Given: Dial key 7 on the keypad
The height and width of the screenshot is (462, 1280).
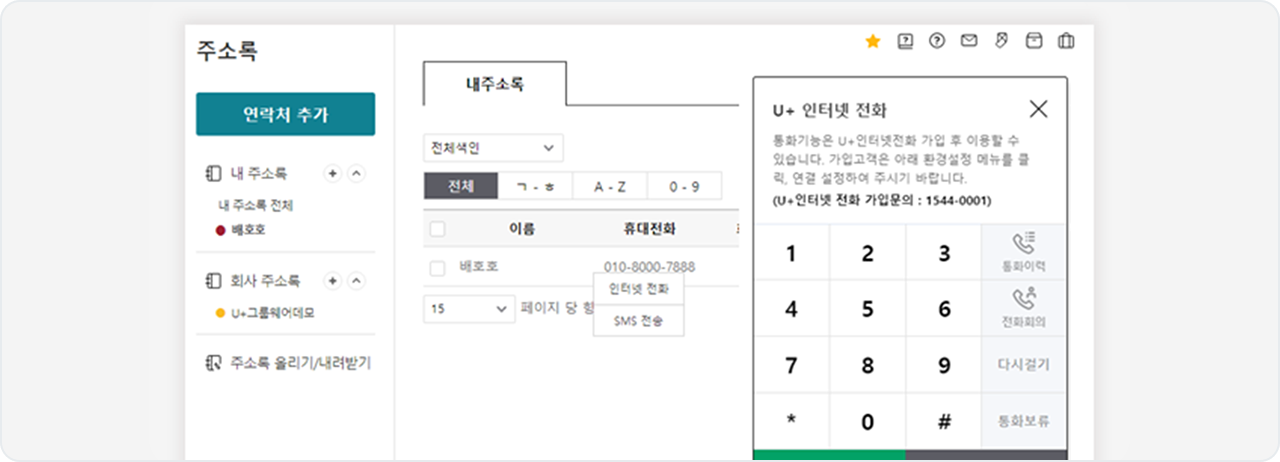Looking at the screenshot, I should pos(791,365).
